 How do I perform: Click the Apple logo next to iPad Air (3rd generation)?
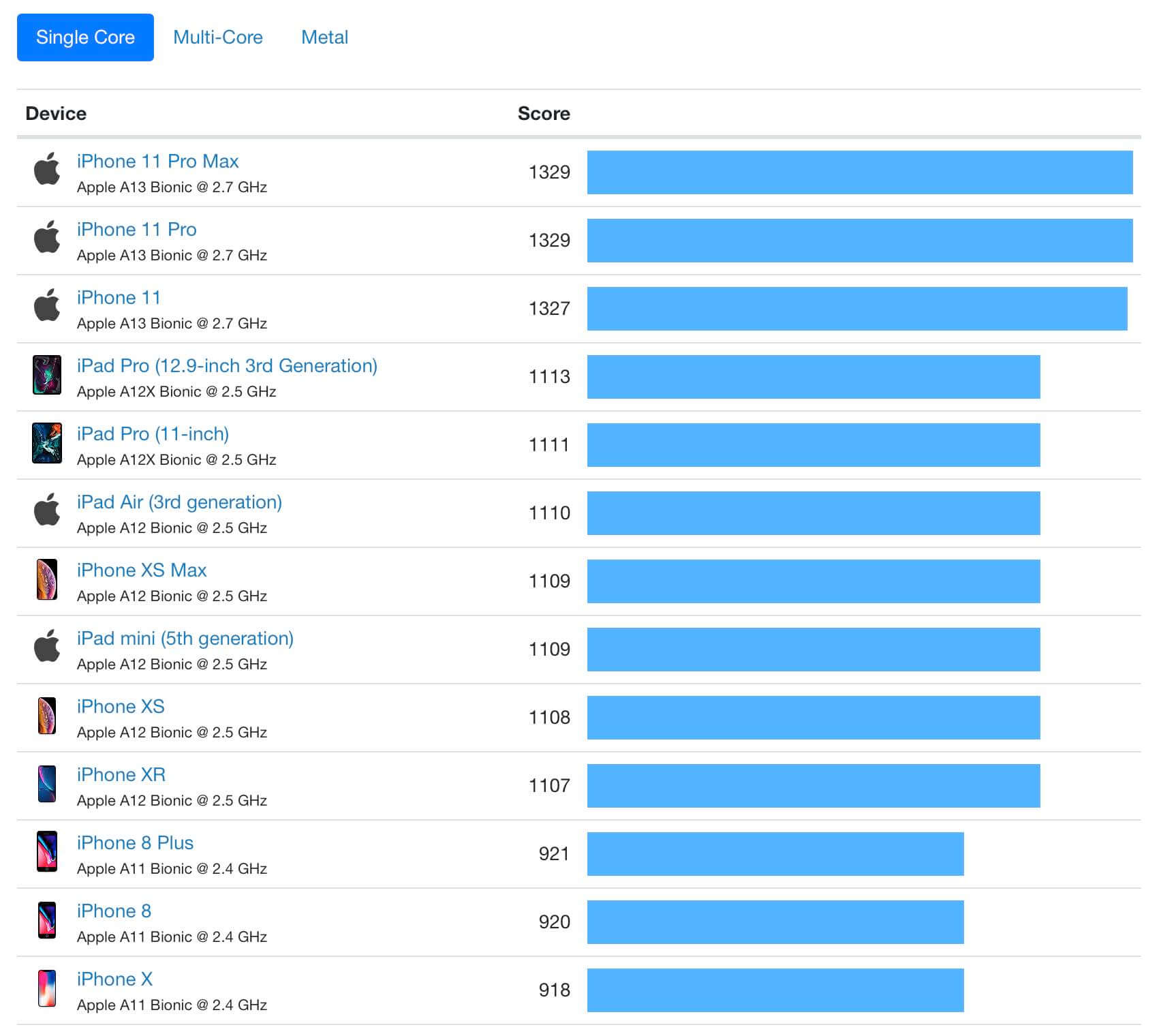(x=47, y=510)
